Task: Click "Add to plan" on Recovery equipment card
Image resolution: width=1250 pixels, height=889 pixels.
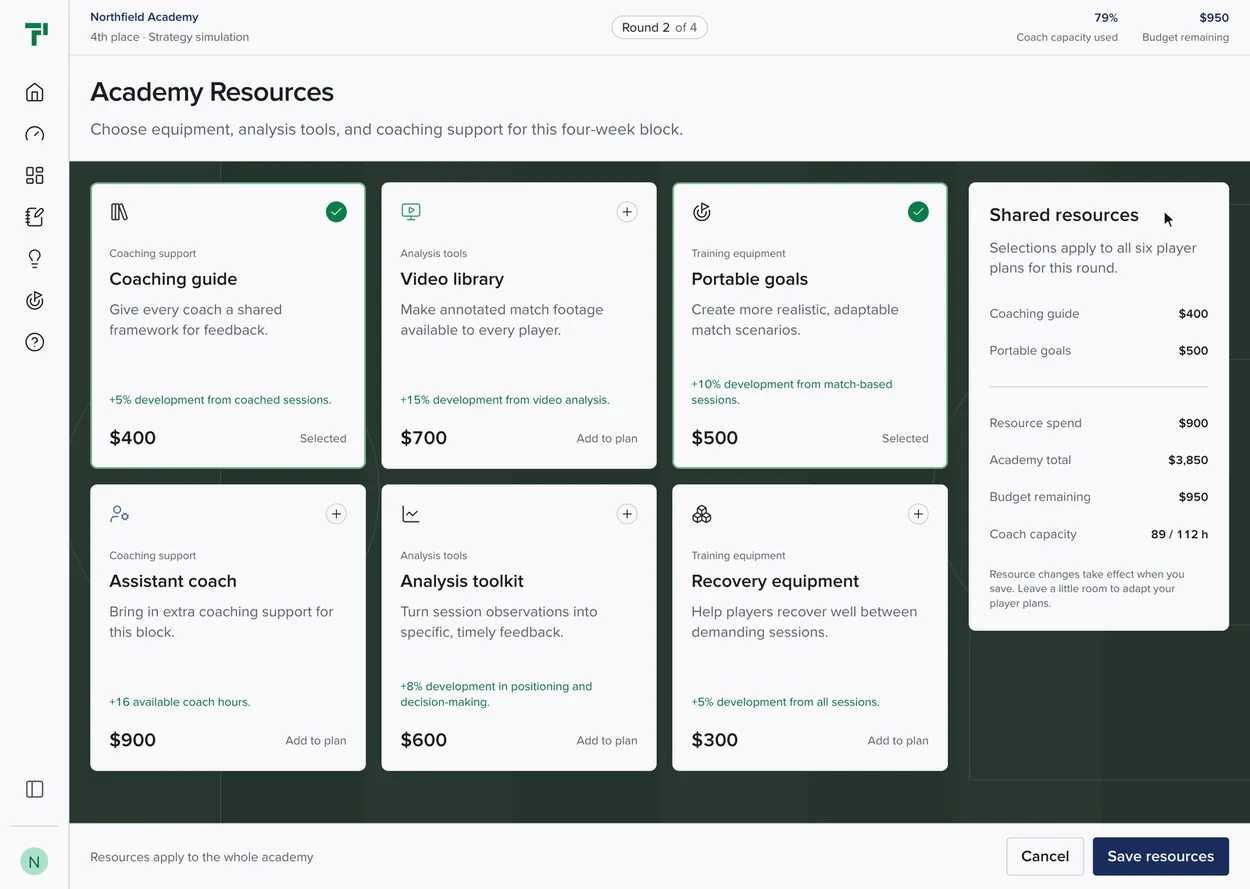Action: [x=898, y=741]
